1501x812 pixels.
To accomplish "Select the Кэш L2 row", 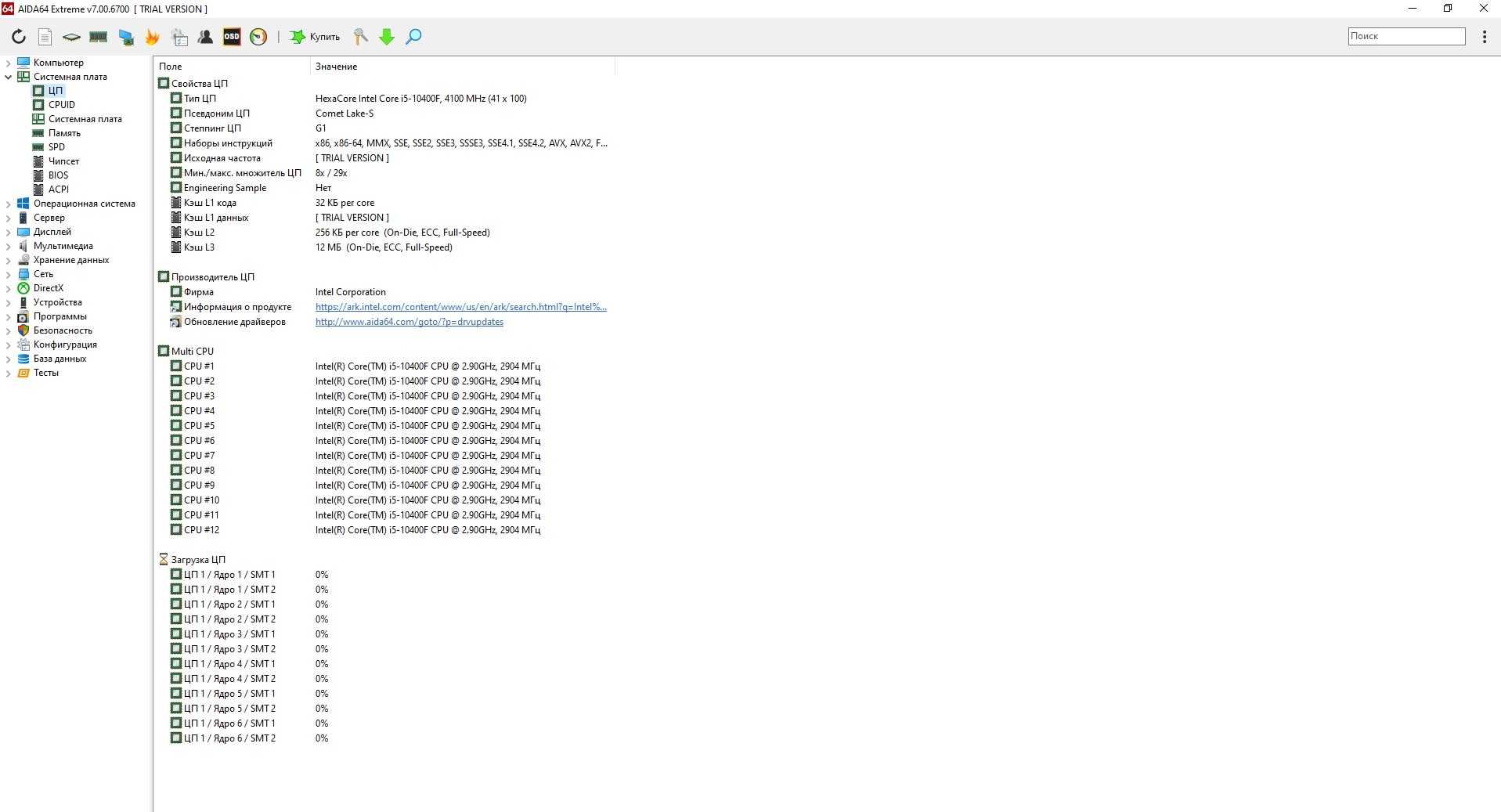I will pos(384,233).
